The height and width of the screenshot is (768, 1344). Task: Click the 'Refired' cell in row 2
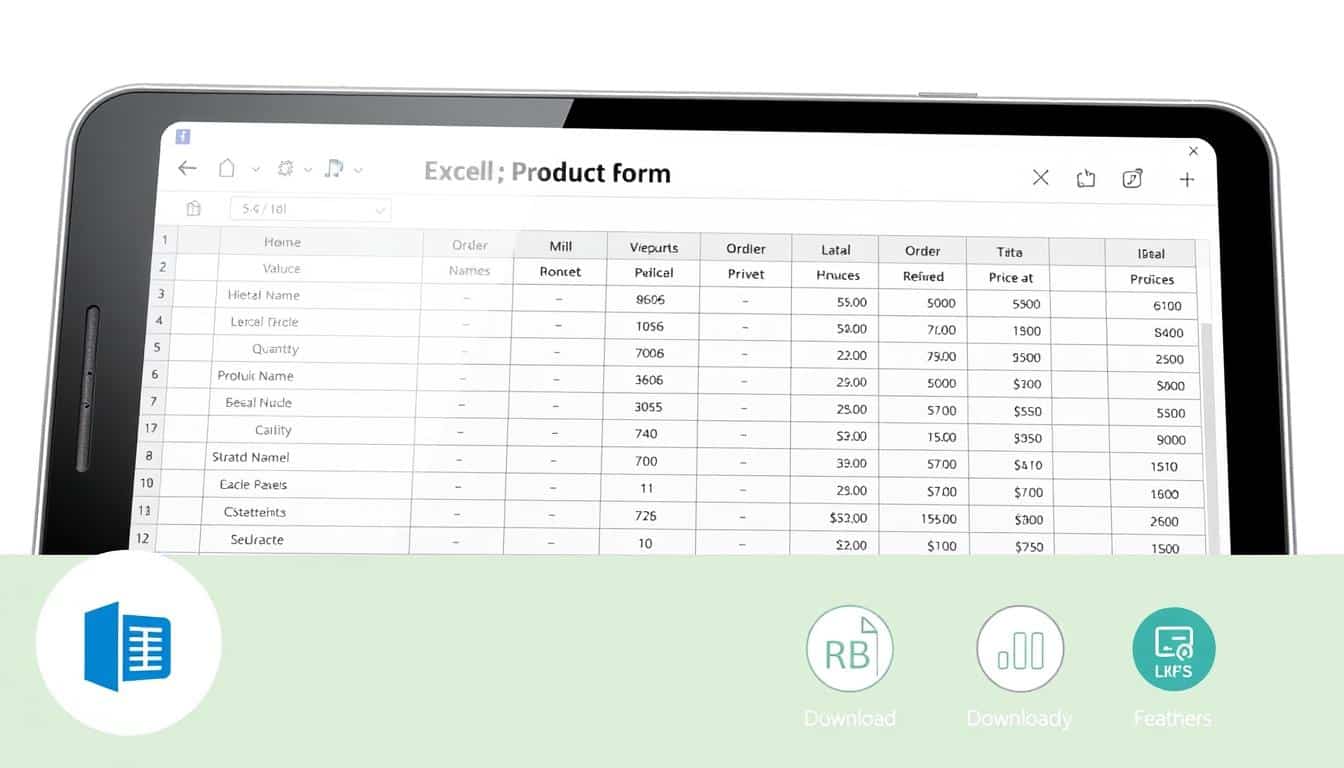923,276
